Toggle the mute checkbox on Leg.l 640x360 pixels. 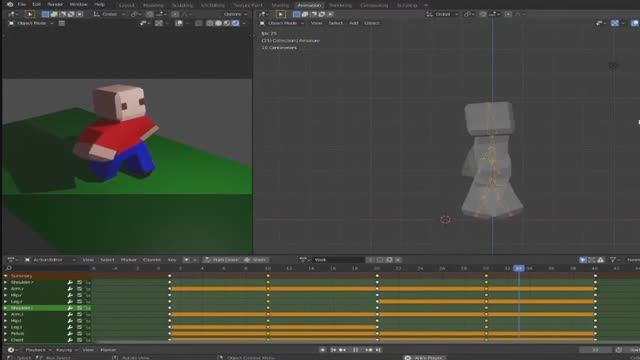[80, 327]
